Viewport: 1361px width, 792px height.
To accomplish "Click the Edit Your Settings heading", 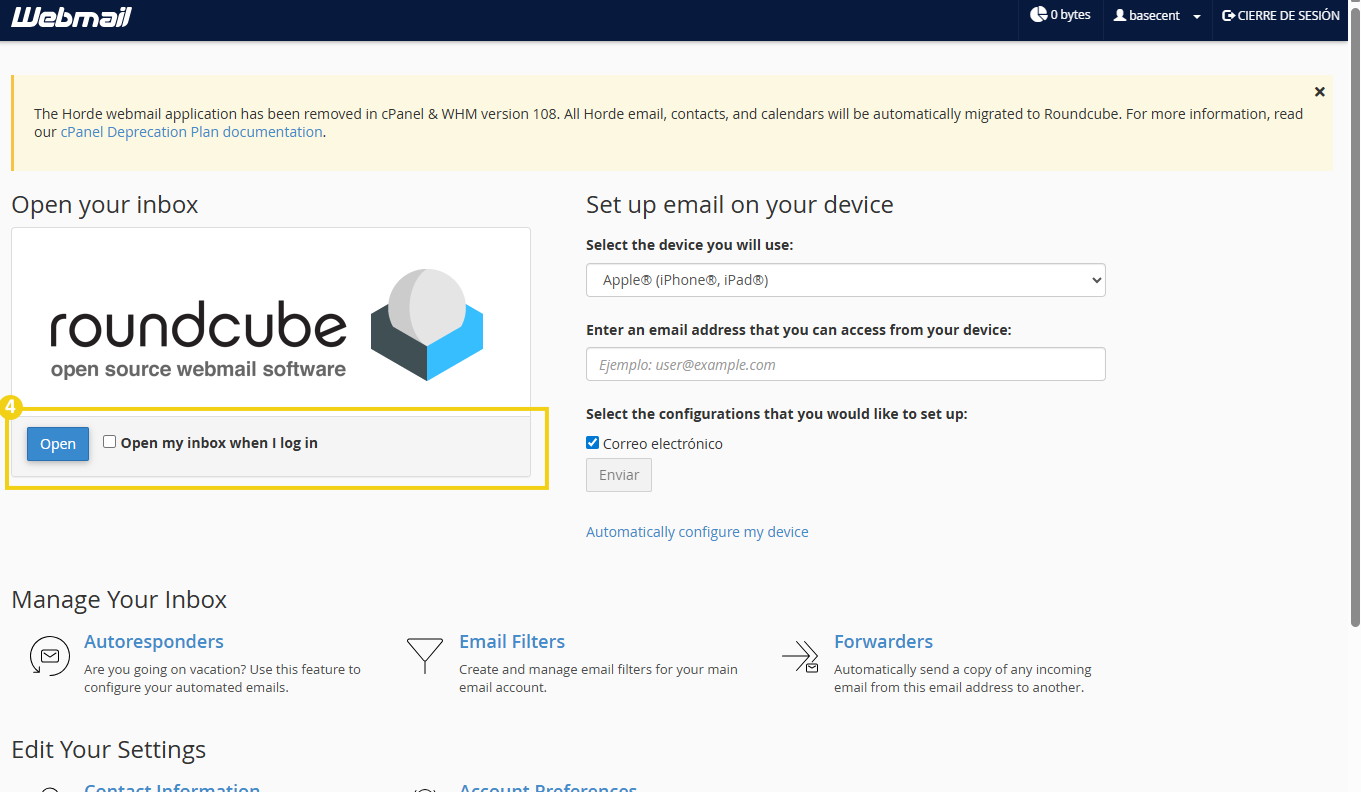I will point(109,750).
